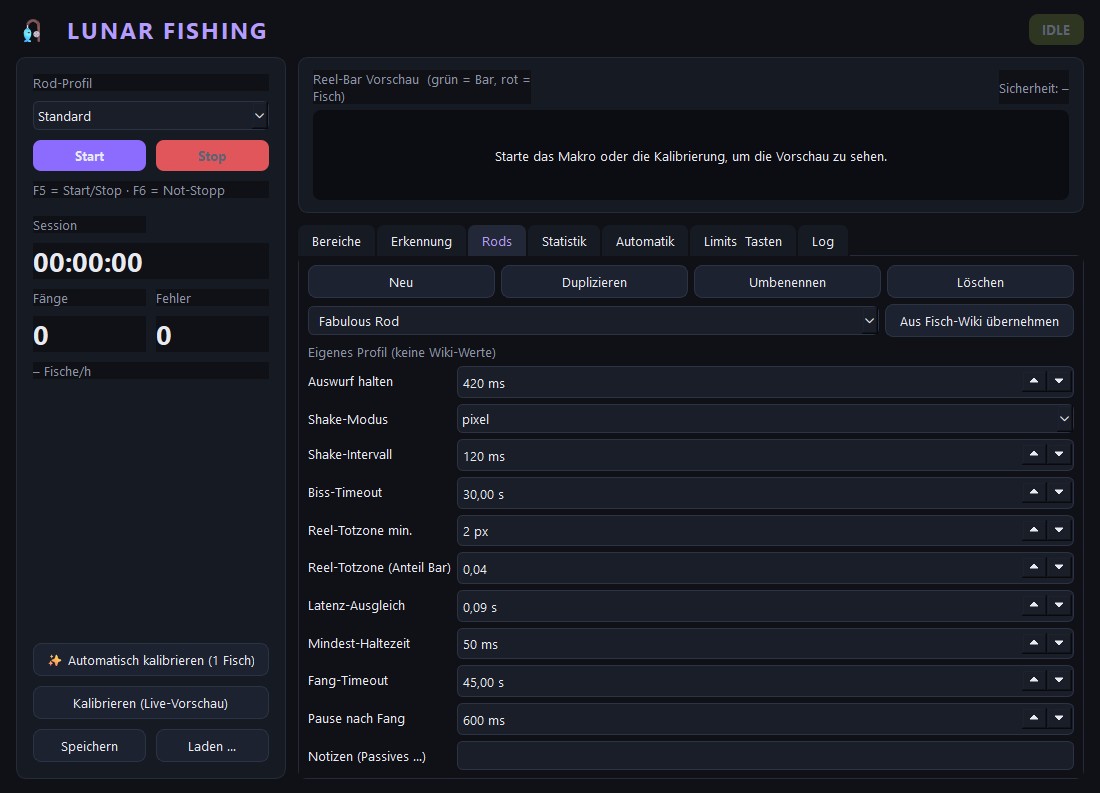Decrease Reel-Totzone min. with down arrow
This screenshot has width=1100, height=793.
pos(1059,530)
